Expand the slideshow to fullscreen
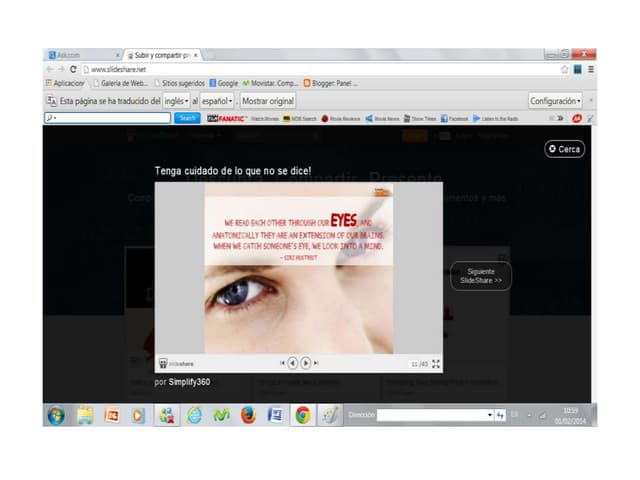640x480 pixels. click(x=435, y=364)
